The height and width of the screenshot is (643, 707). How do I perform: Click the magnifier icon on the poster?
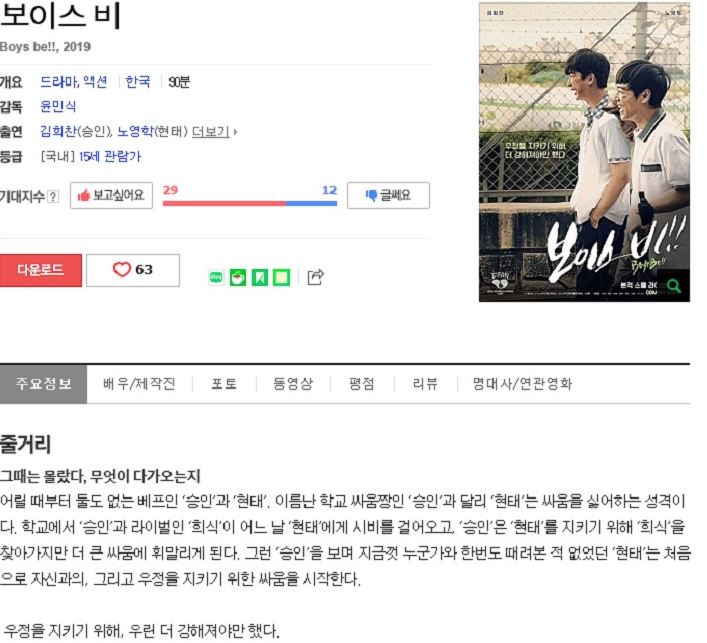674,285
